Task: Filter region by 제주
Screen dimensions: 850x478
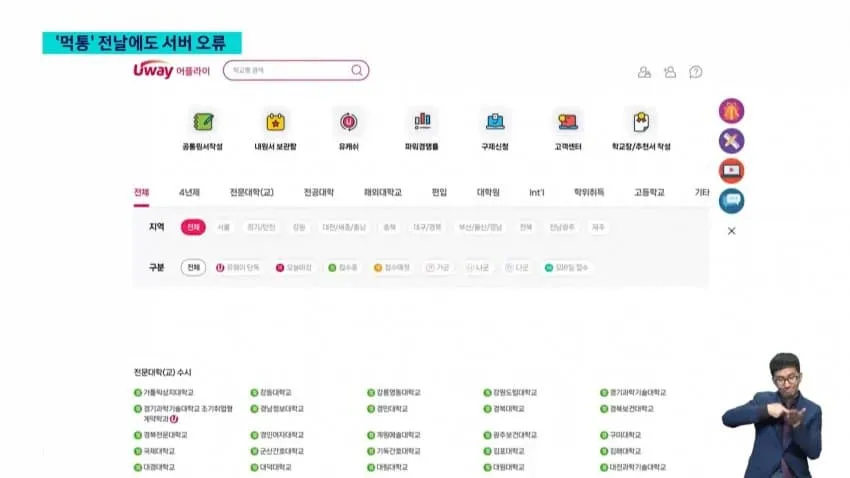Action: pyautogui.click(x=598, y=227)
